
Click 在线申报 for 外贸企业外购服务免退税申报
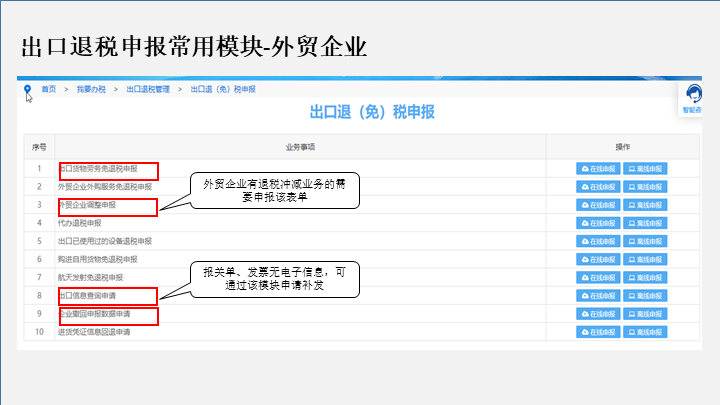598,187
